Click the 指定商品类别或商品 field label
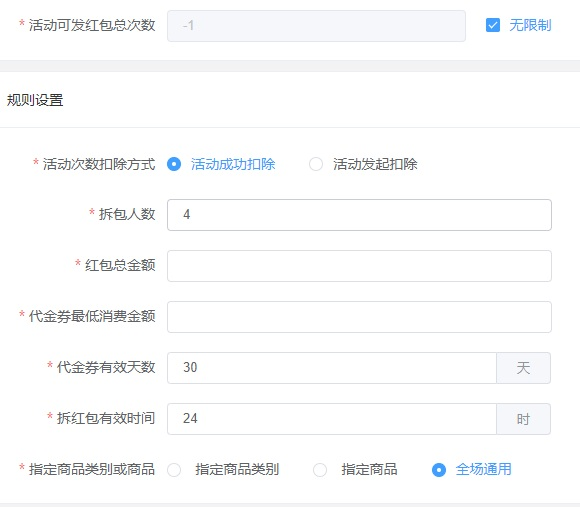This screenshot has width=581, height=509. (92, 469)
